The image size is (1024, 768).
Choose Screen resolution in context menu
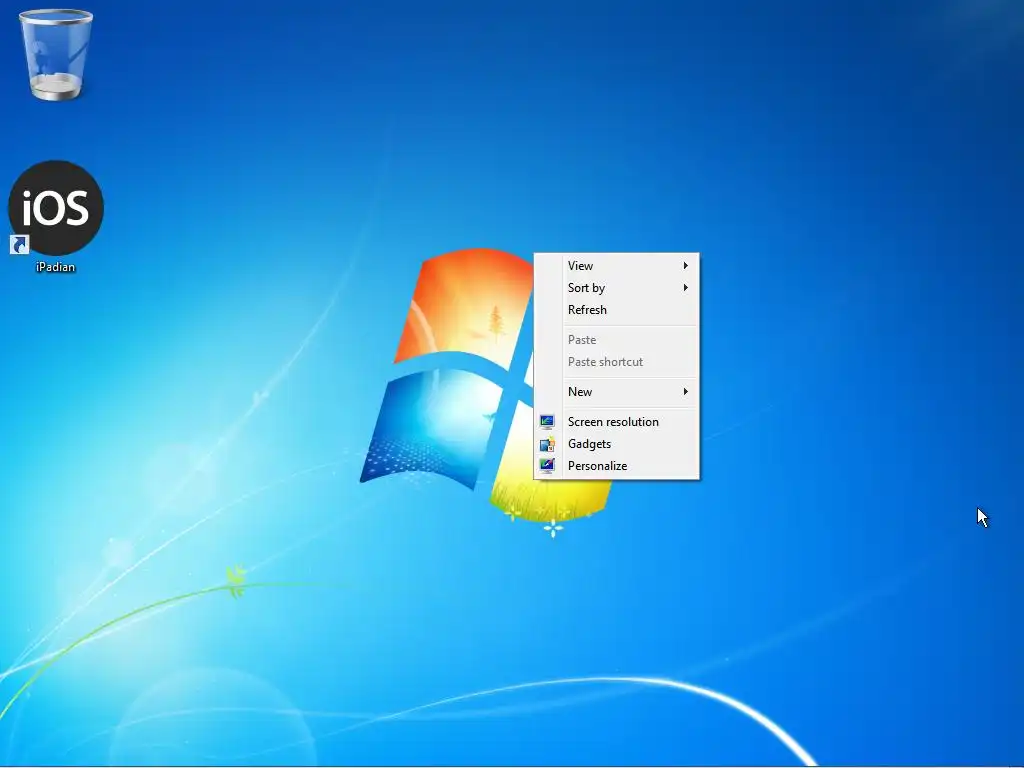[616, 422]
